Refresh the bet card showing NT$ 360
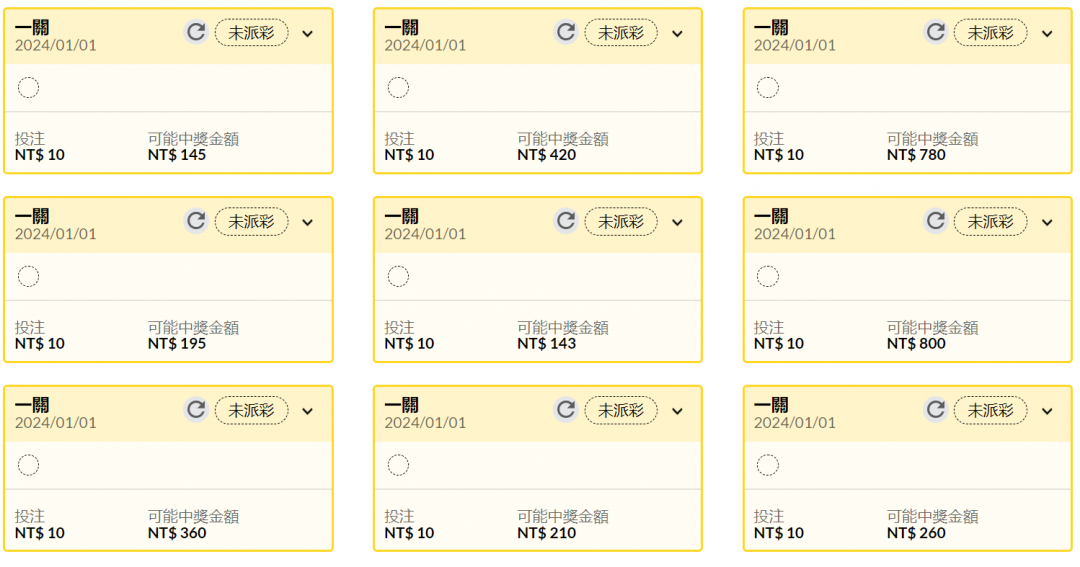Image resolution: width=1080 pixels, height=567 pixels. pos(196,409)
